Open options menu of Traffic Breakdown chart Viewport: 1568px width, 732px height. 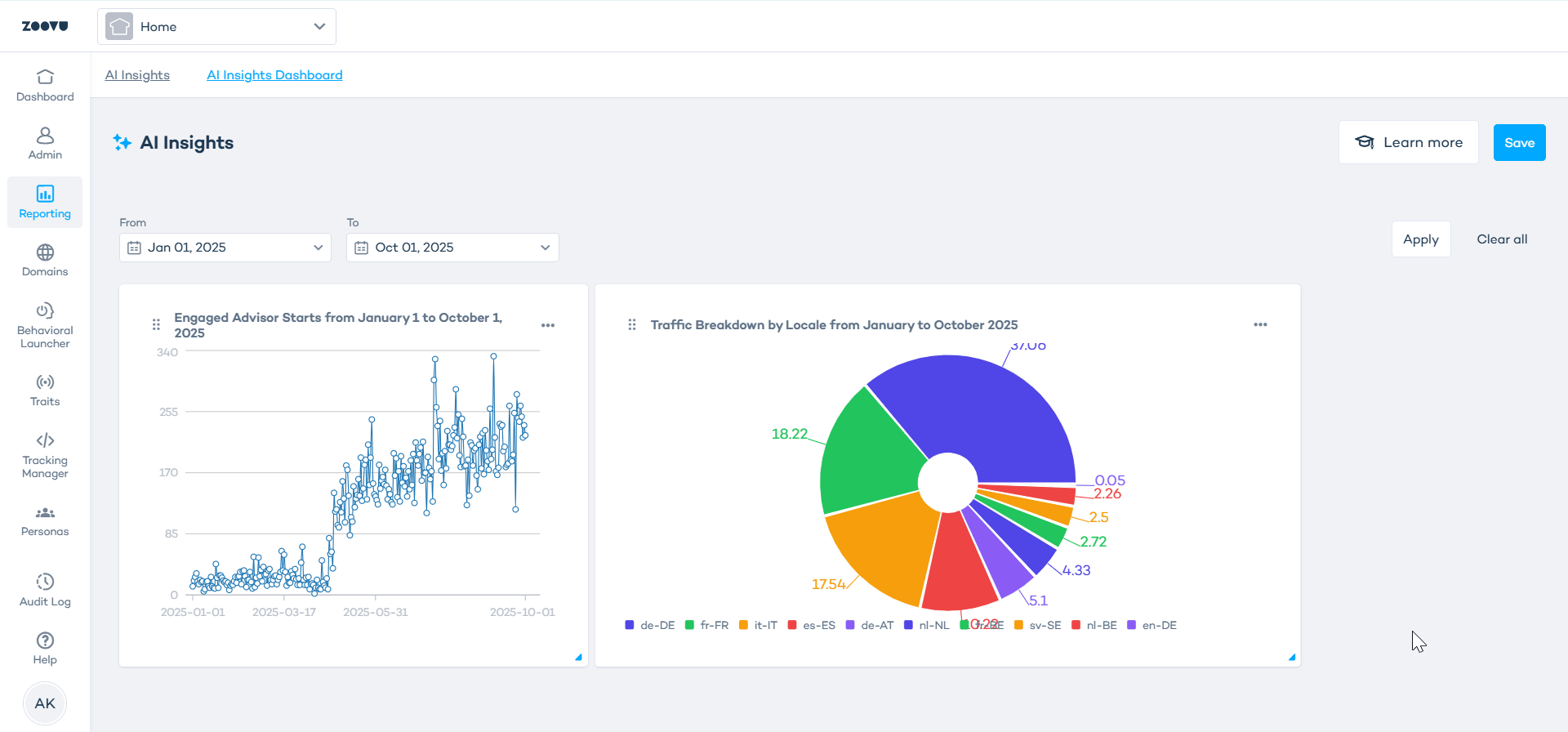1260,324
